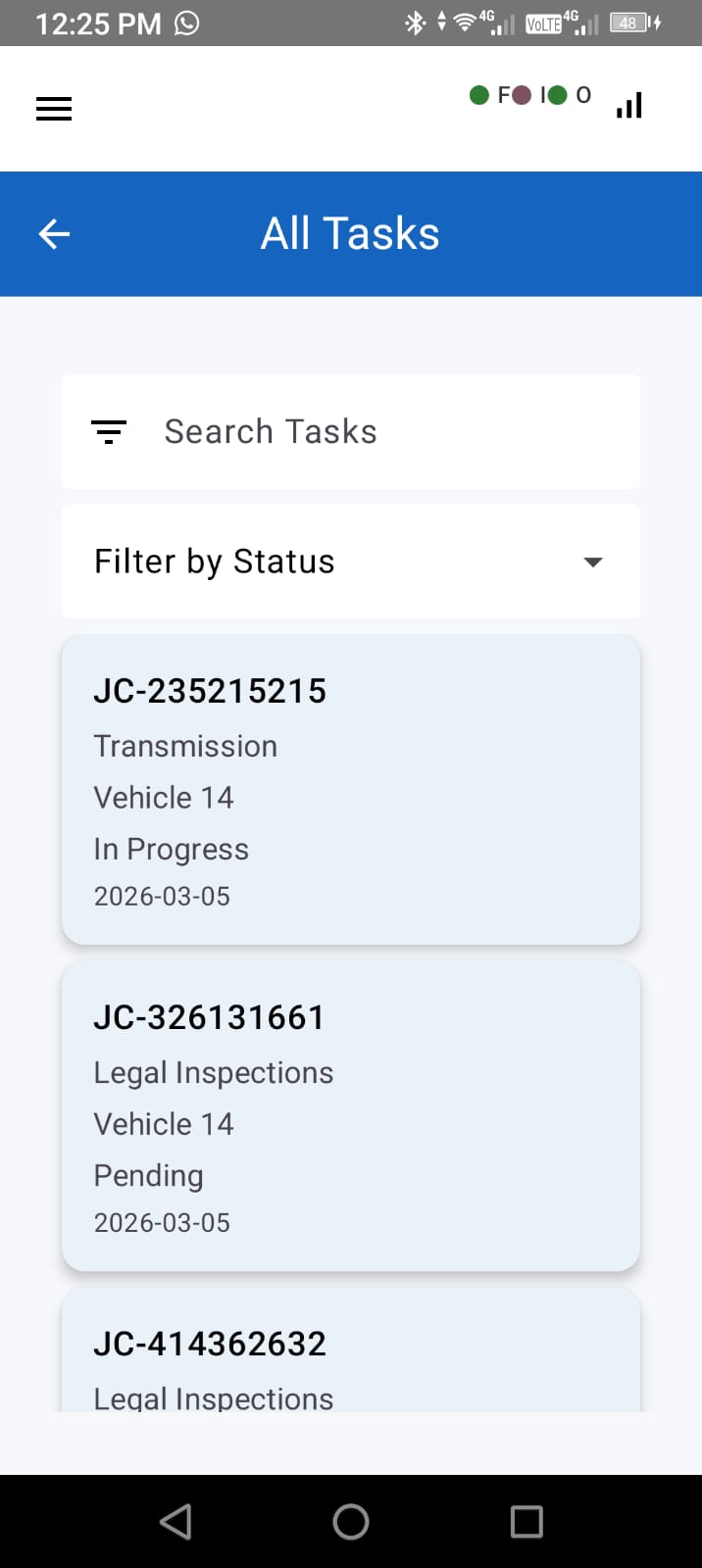Open task card JC-235215215
This screenshot has height=1568, width=702.
point(350,790)
